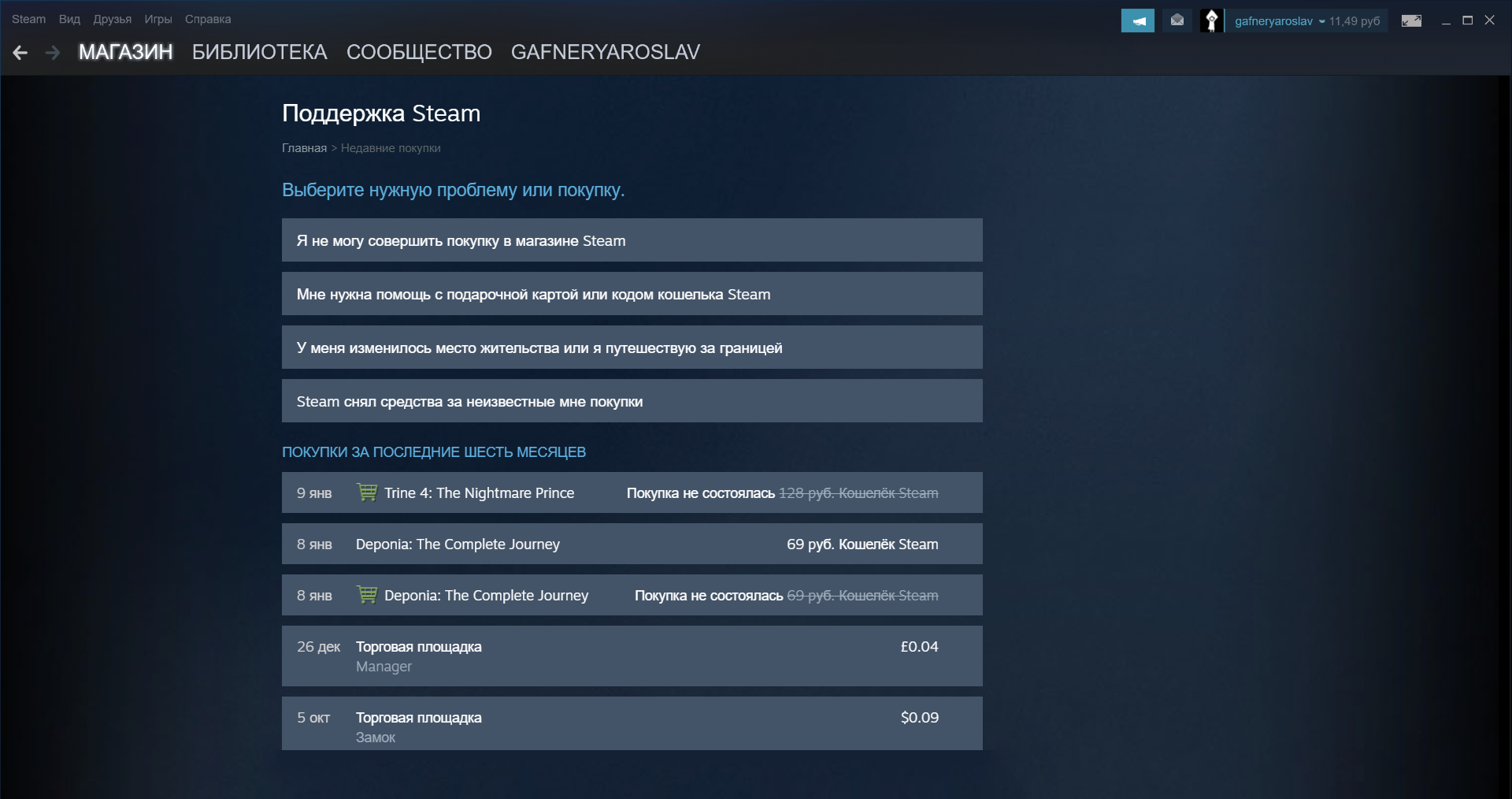The image size is (1512, 799).
Task: Click the £0.04 marketplace amount
Action: [x=919, y=647]
